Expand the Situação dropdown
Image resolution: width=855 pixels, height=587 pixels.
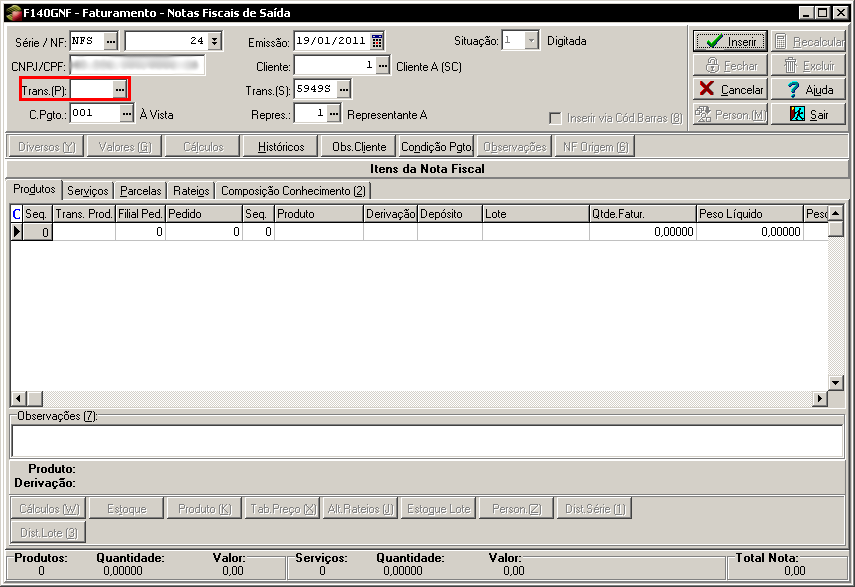coord(531,41)
